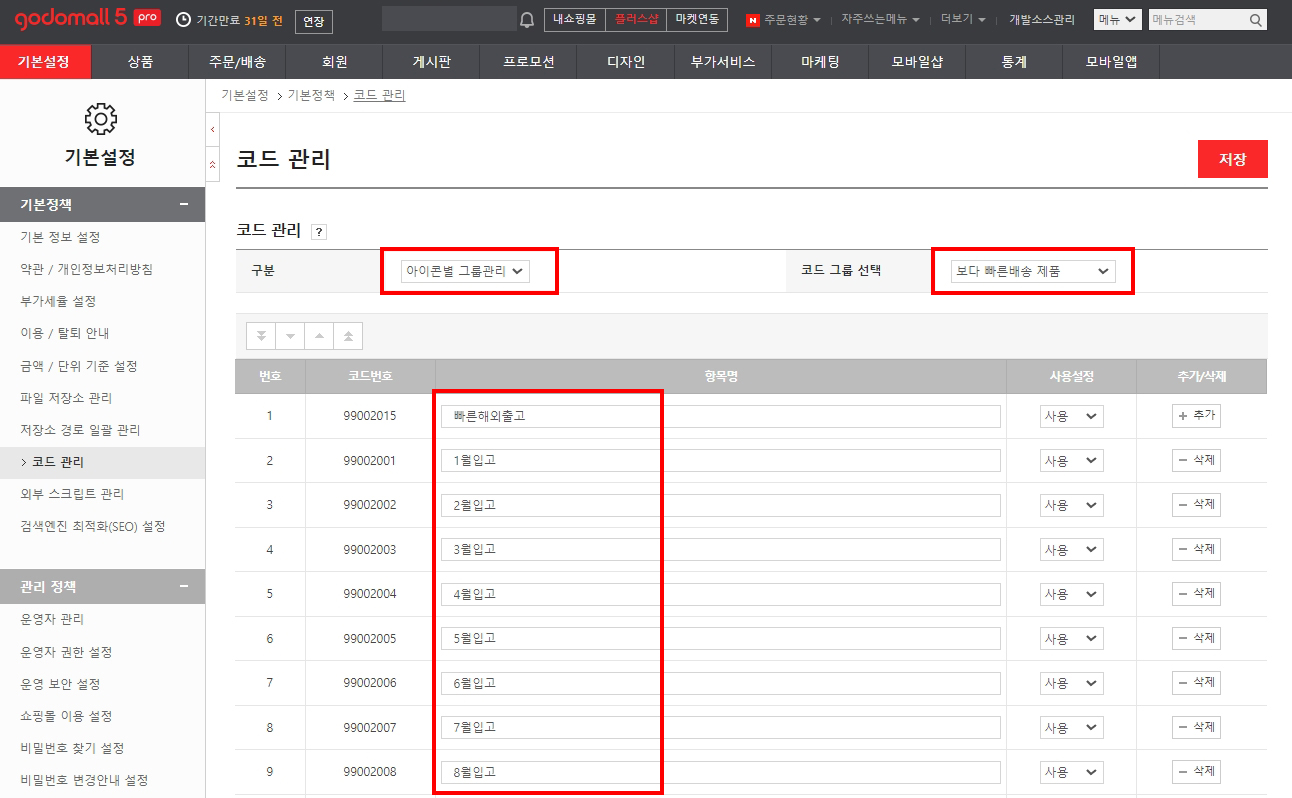Open the 메뉴 dropdown next to search
Viewport: 1292px width, 798px height.
[1118, 19]
